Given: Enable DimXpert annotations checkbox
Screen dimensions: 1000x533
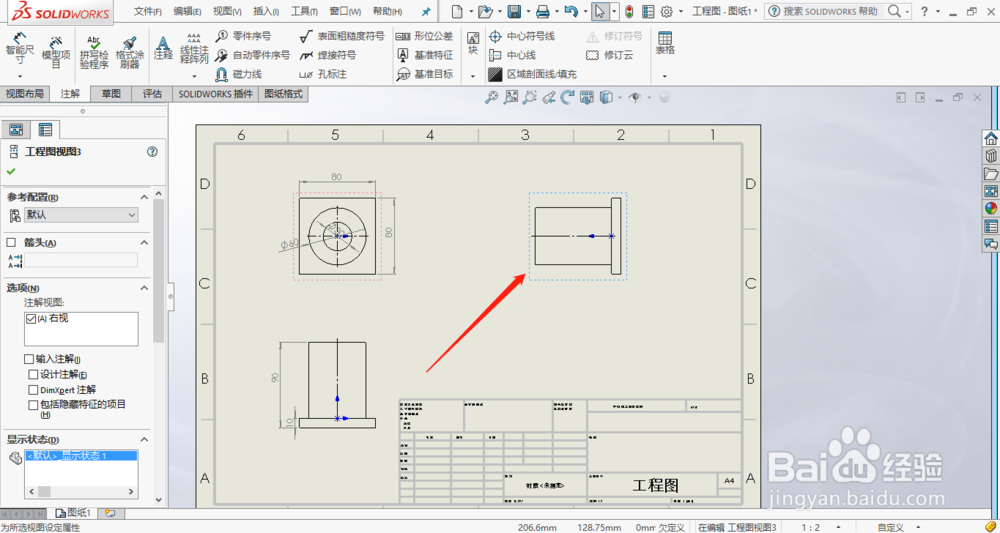Looking at the screenshot, I should pyautogui.click(x=33, y=390).
